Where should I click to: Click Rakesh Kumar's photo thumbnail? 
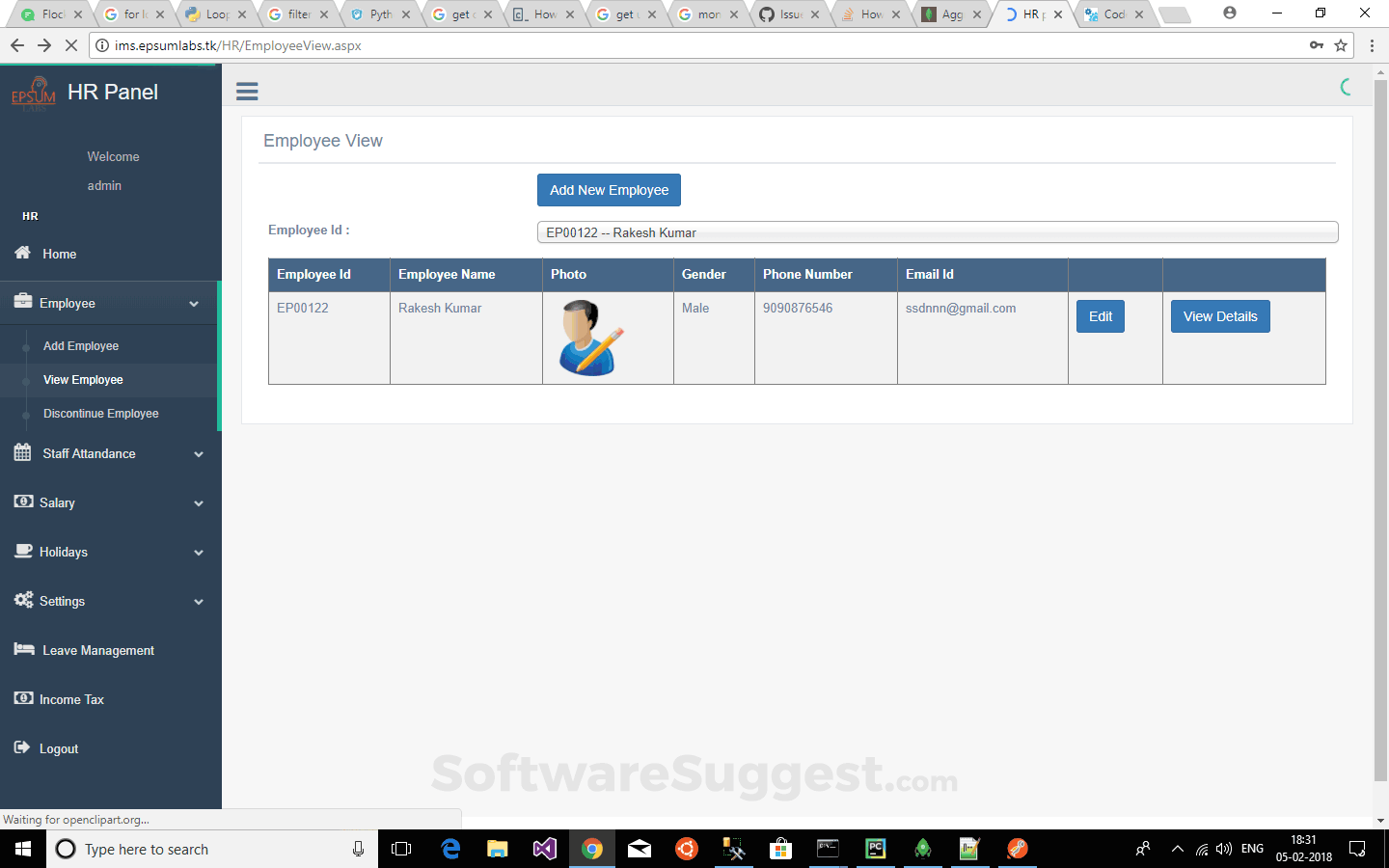coord(590,337)
